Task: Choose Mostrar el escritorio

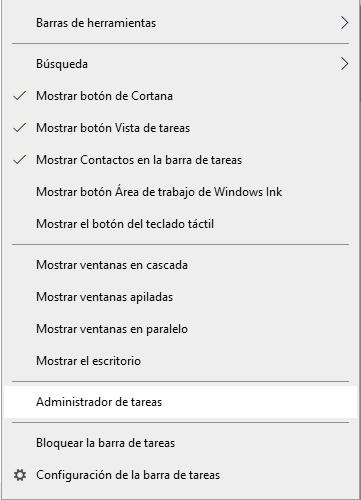Action: (x=180, y=361)
